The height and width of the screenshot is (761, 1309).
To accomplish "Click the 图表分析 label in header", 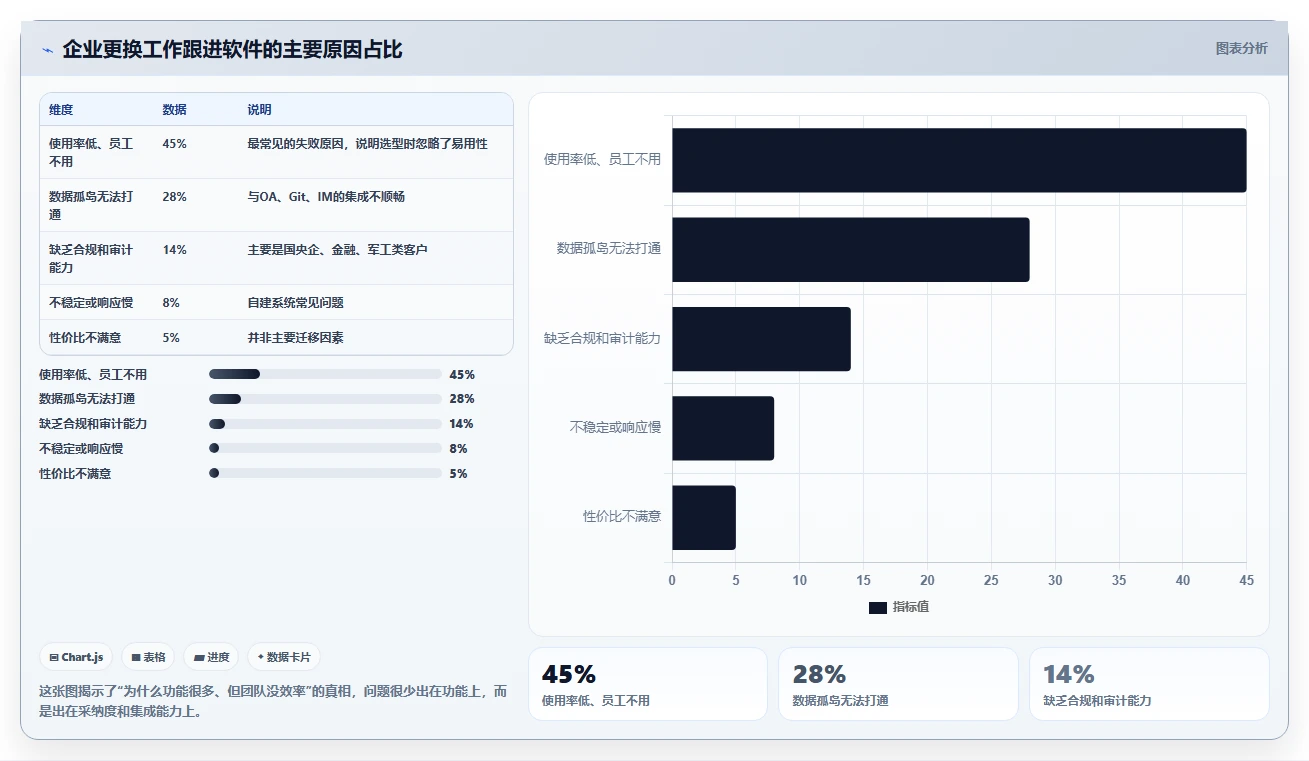I will pyautogui.click(x=1241, y=48).
